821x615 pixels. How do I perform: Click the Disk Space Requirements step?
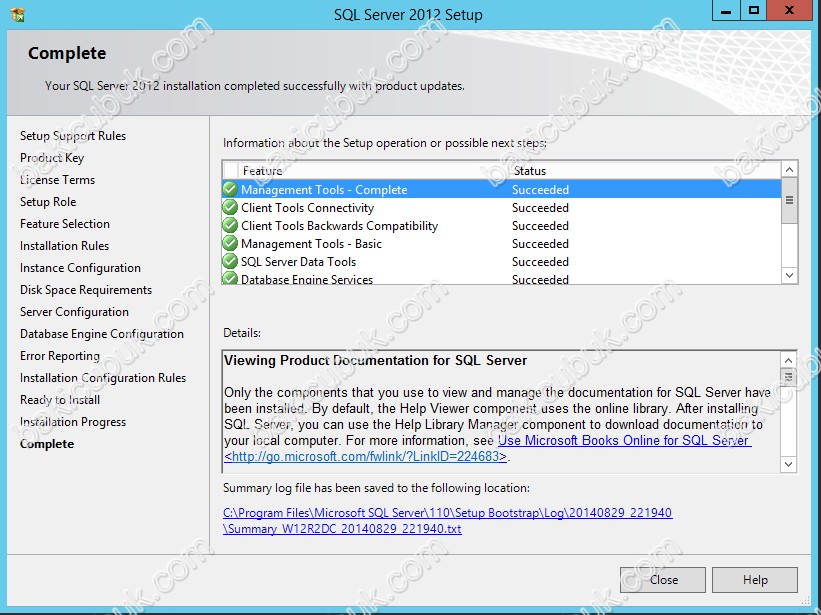pyautogui.click(x=86, y=289)
